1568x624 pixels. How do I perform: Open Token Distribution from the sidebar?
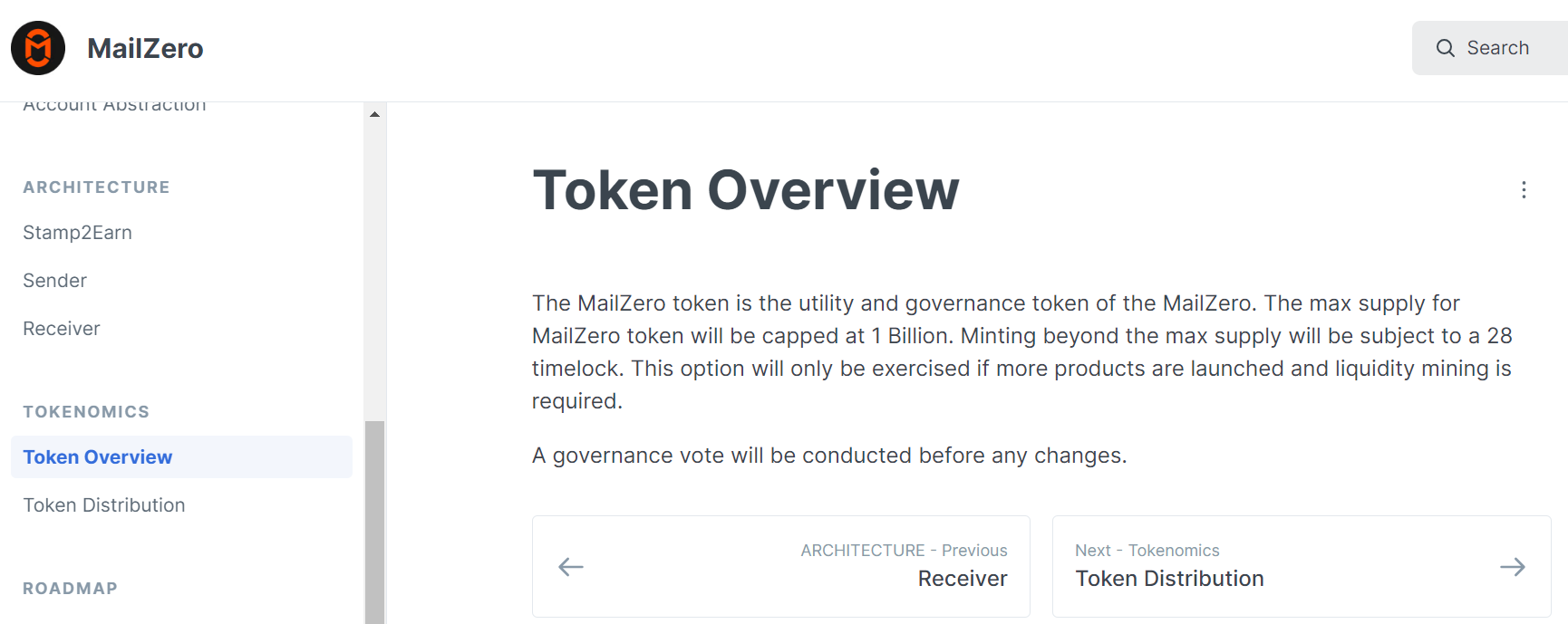[104, 504]
